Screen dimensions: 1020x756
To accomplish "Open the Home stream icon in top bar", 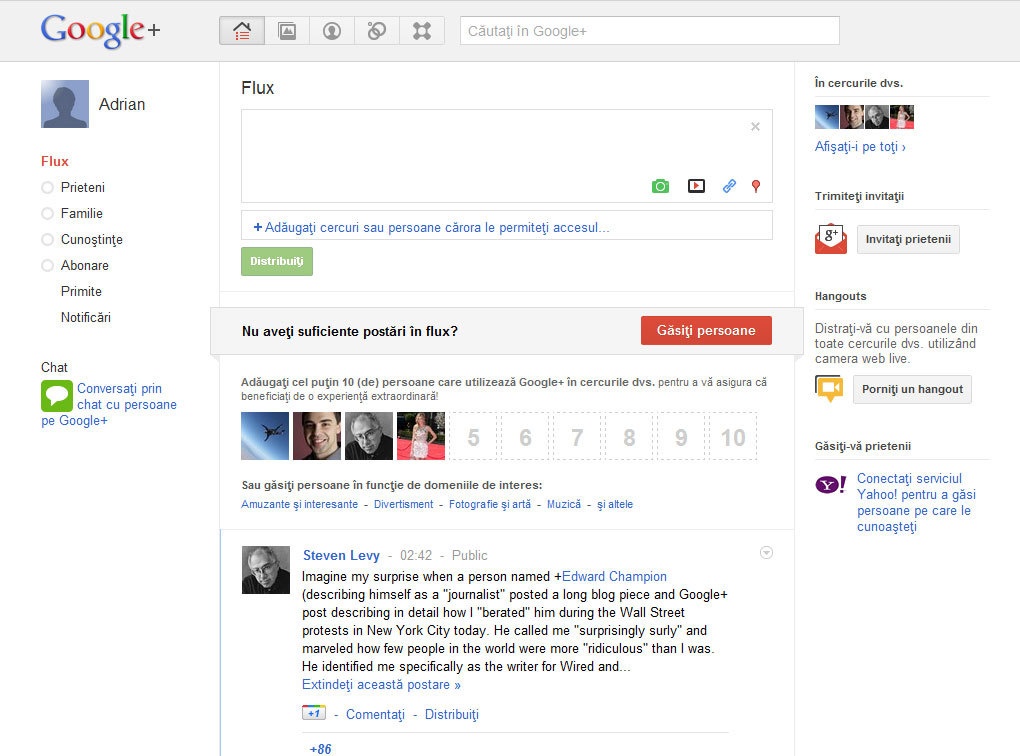I will pyautogui.click(x=242, y=31).
